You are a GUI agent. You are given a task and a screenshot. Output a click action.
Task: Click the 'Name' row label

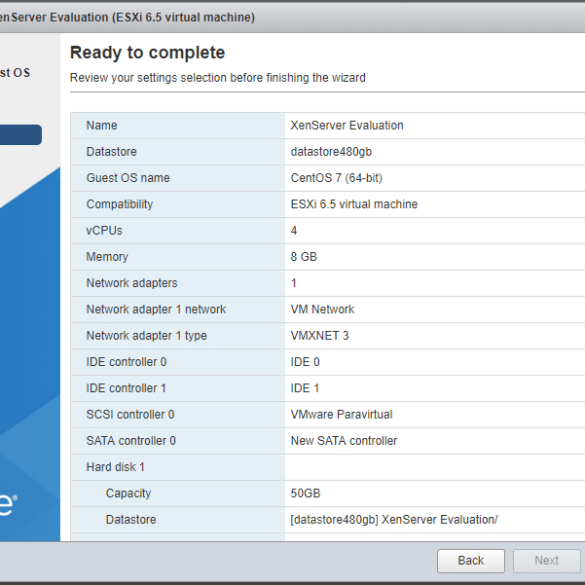[101, 125]
